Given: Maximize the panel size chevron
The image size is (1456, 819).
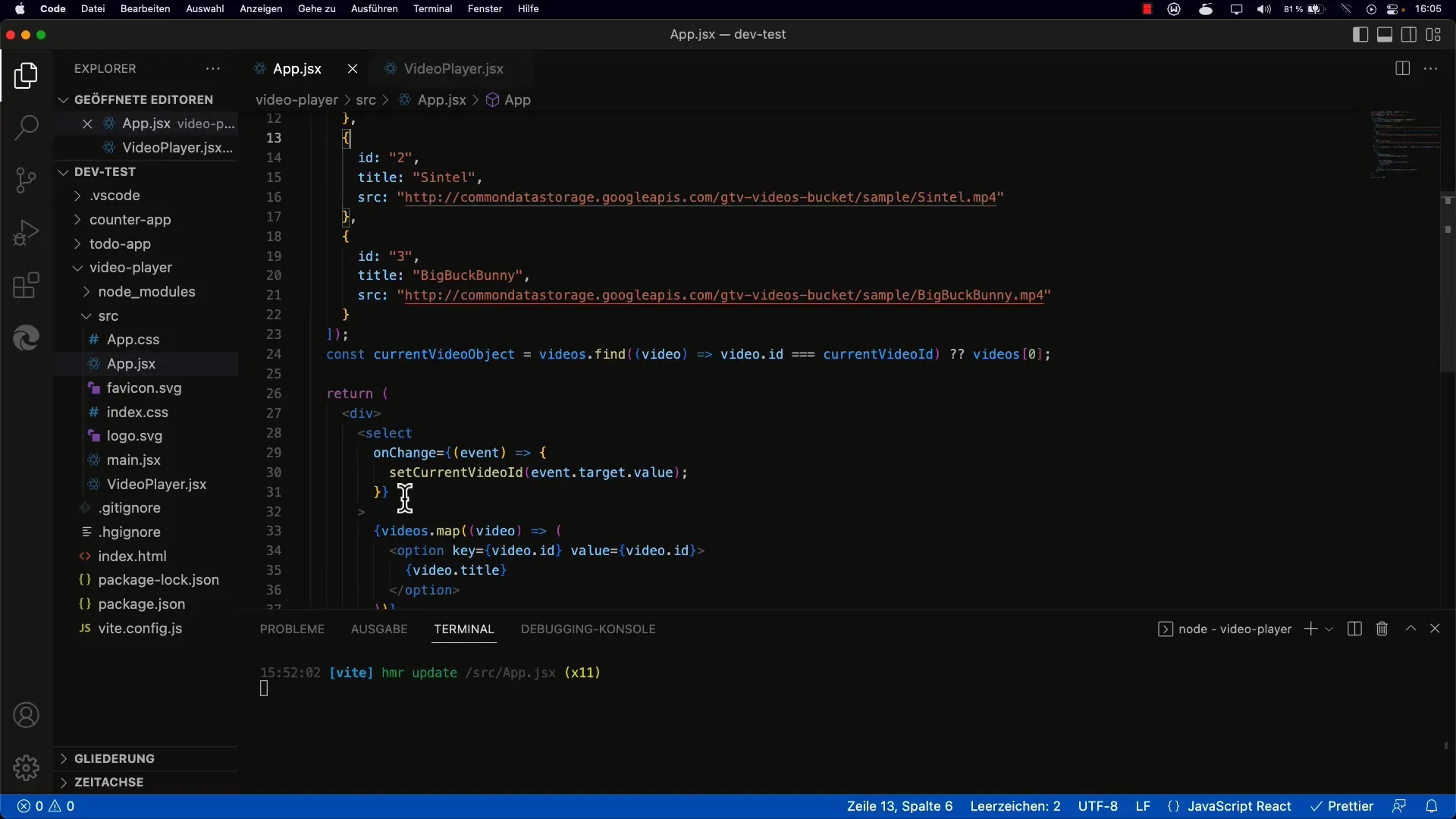Looking at the screenshot, I should click(x=1410, y=629).
